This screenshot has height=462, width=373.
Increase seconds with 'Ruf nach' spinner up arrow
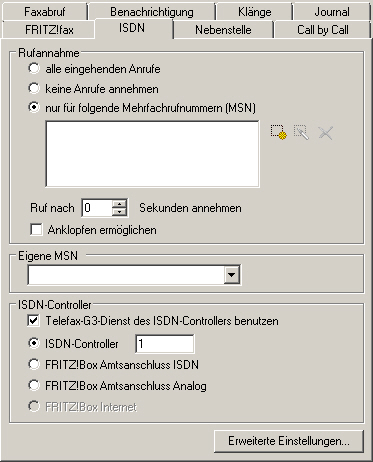click(x=119, y=203)
